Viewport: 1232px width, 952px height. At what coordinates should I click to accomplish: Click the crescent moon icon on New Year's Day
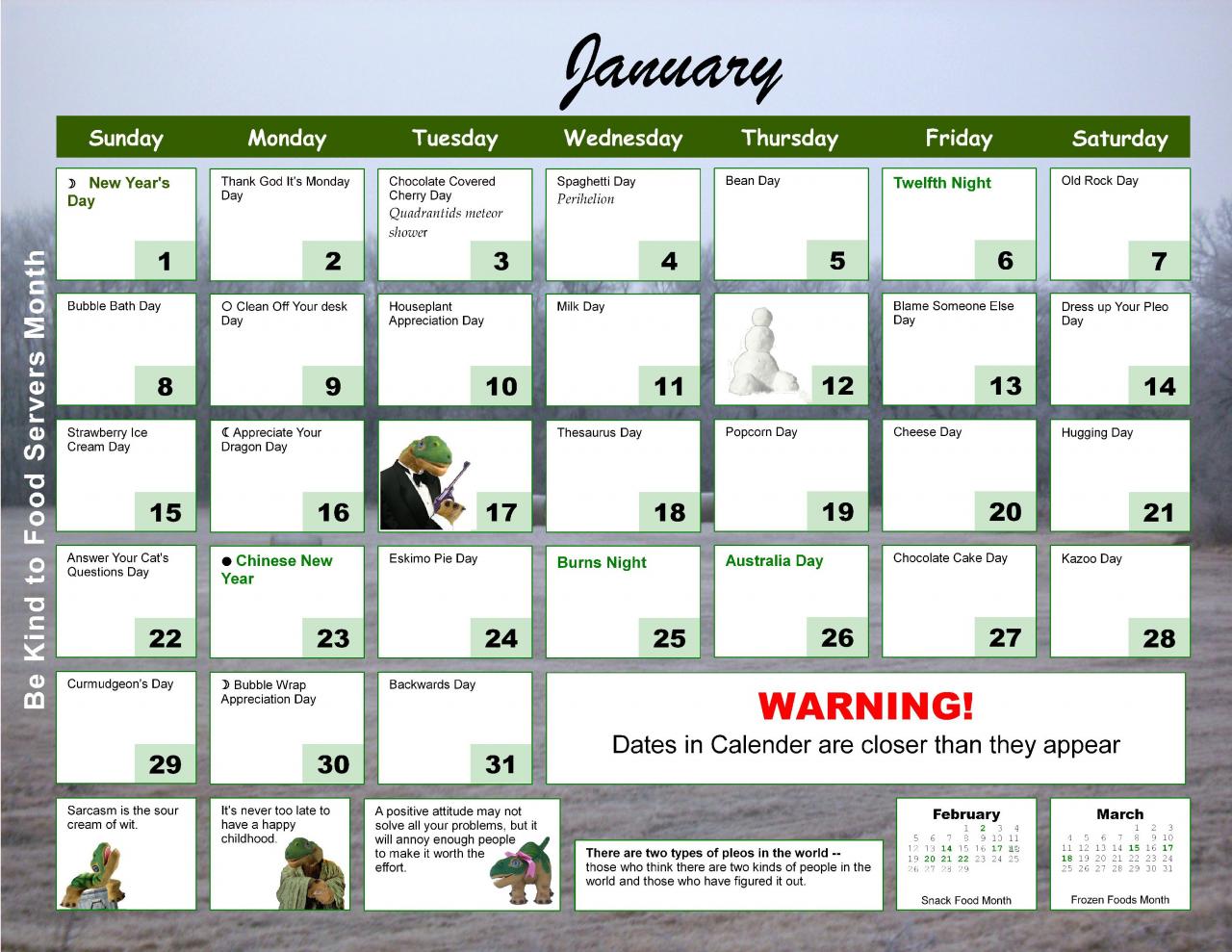(x=71, y=183)
